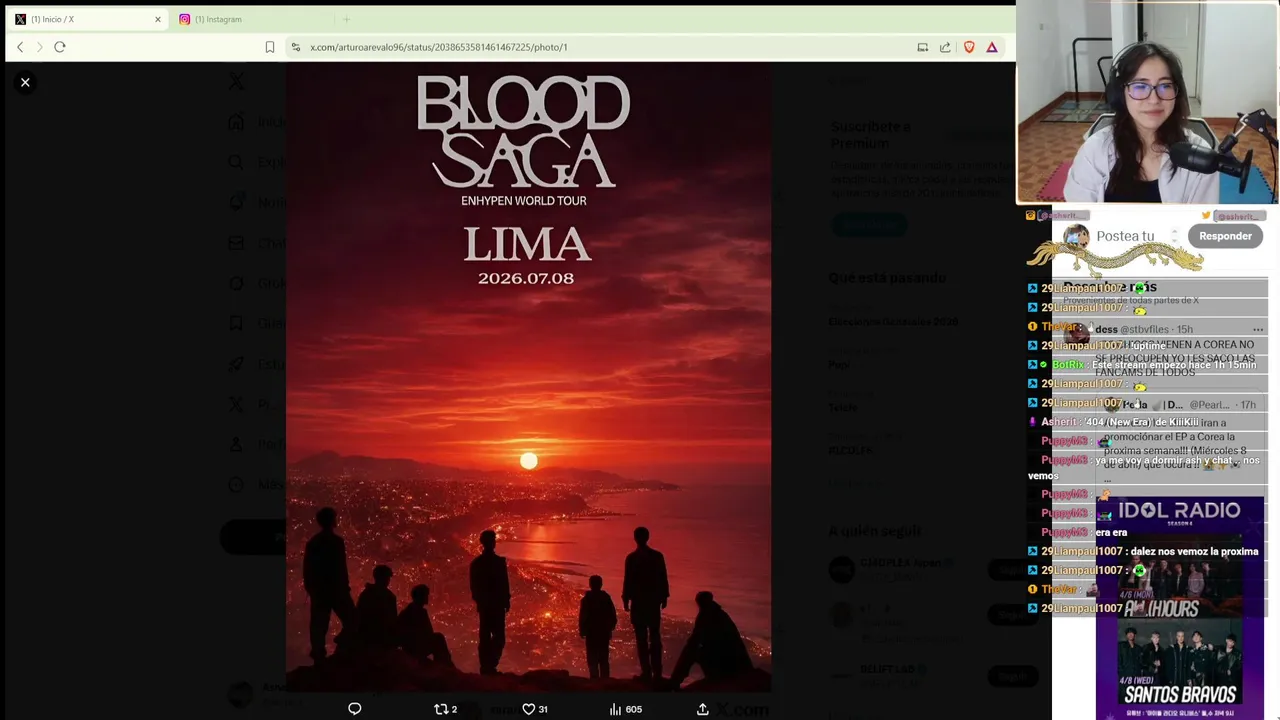Open more options on dess's post
This screenshot has height=720, width=1280.
click(1258, 329)
